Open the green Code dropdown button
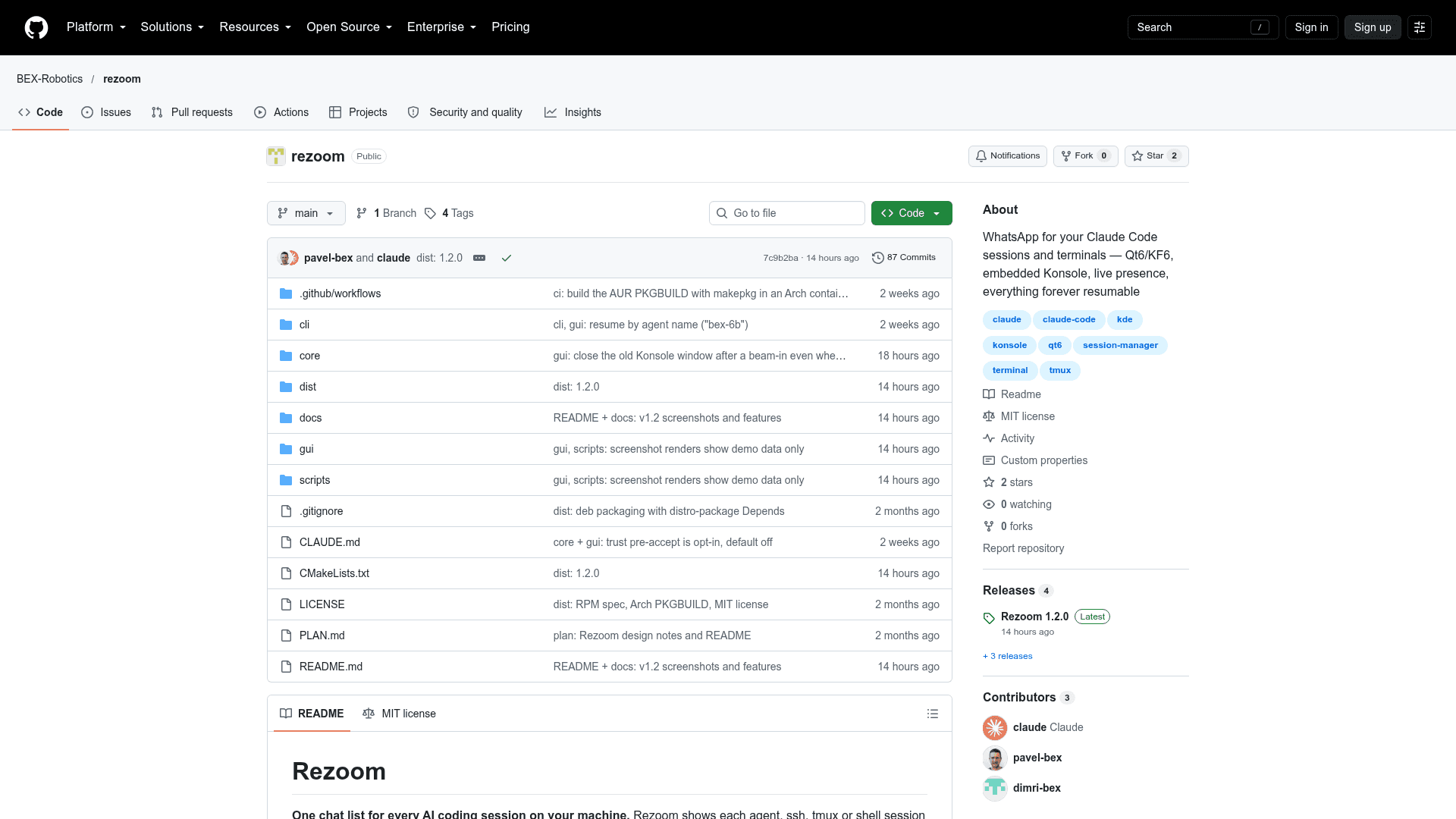 [912, 213]
